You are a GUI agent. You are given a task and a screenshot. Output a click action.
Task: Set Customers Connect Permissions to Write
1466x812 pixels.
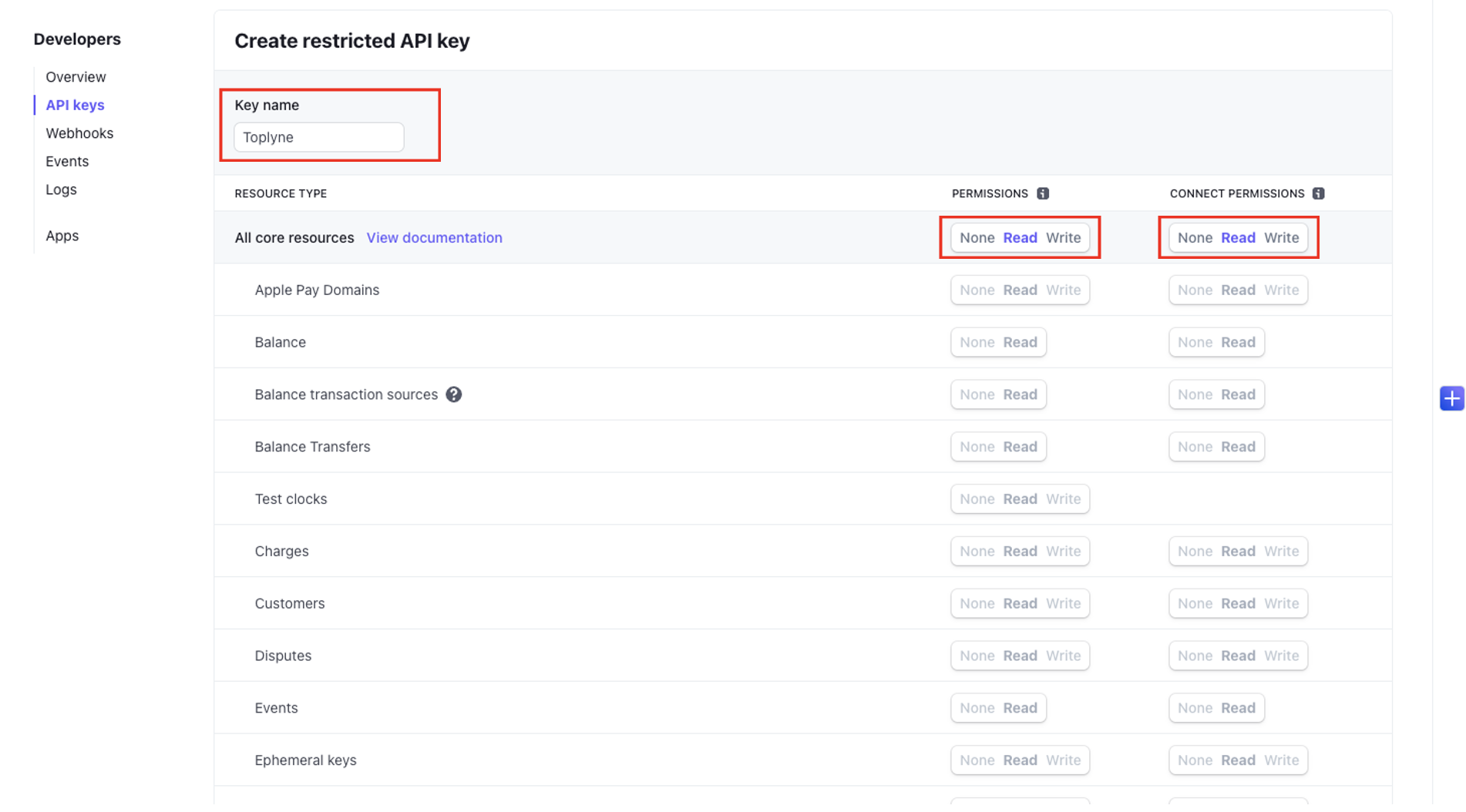(x=1281, y=604)
